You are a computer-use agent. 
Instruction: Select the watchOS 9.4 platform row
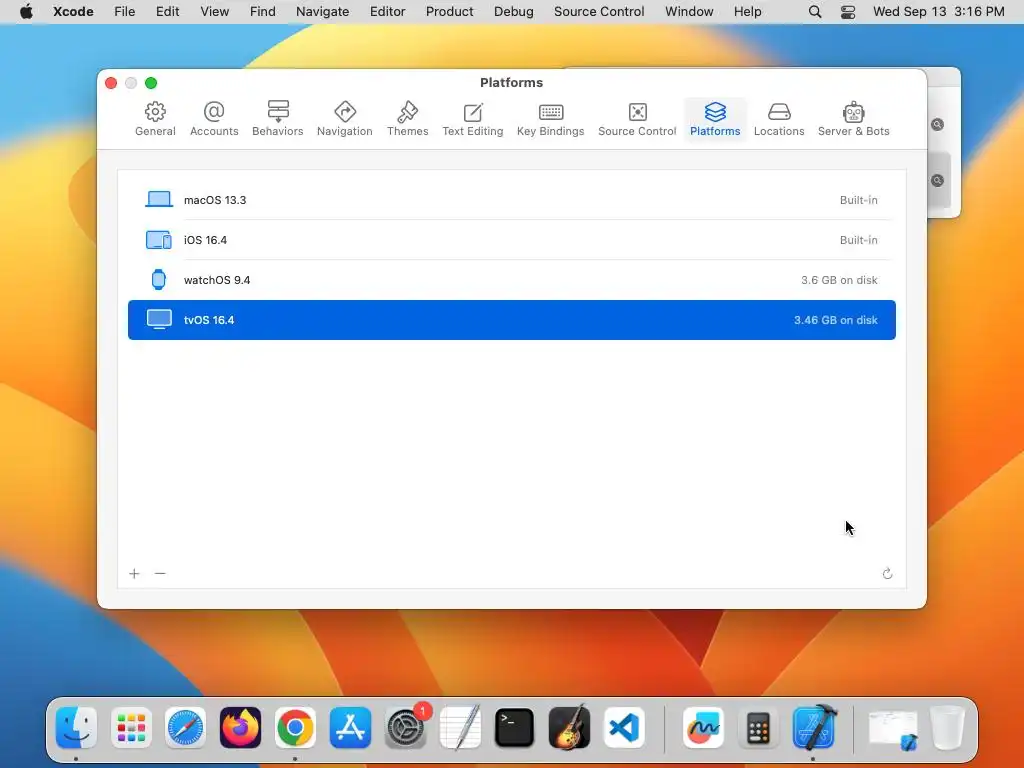point(512,280)
